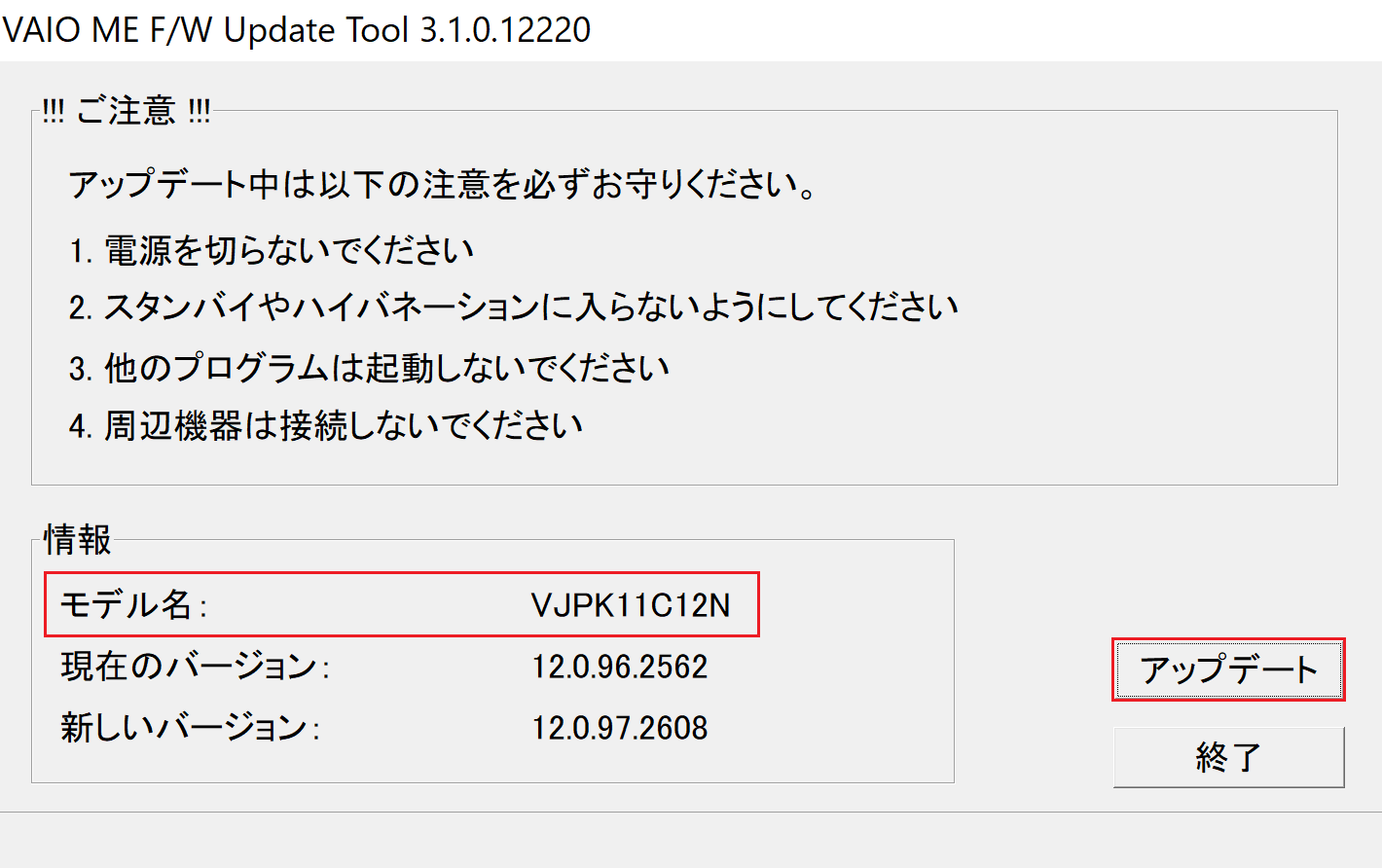This screenshot has height=868, width=1382.
Task: Click the !!! ご注意 !!! group title
Action: (127, 111)
